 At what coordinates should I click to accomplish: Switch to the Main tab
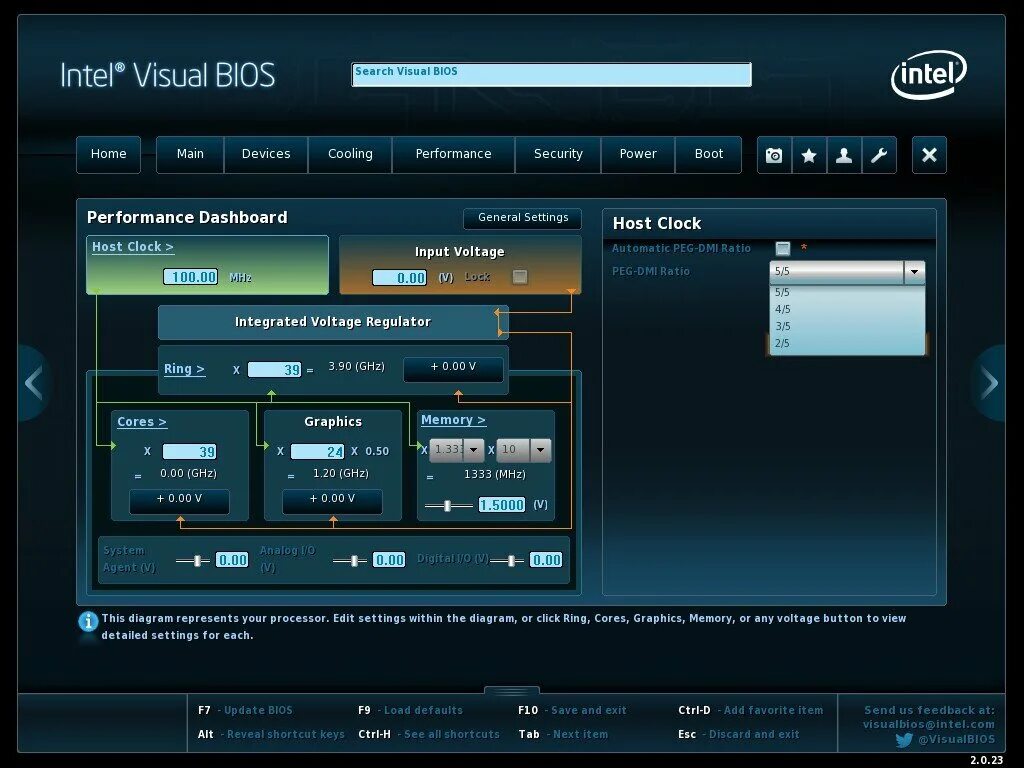pos(190,155)
